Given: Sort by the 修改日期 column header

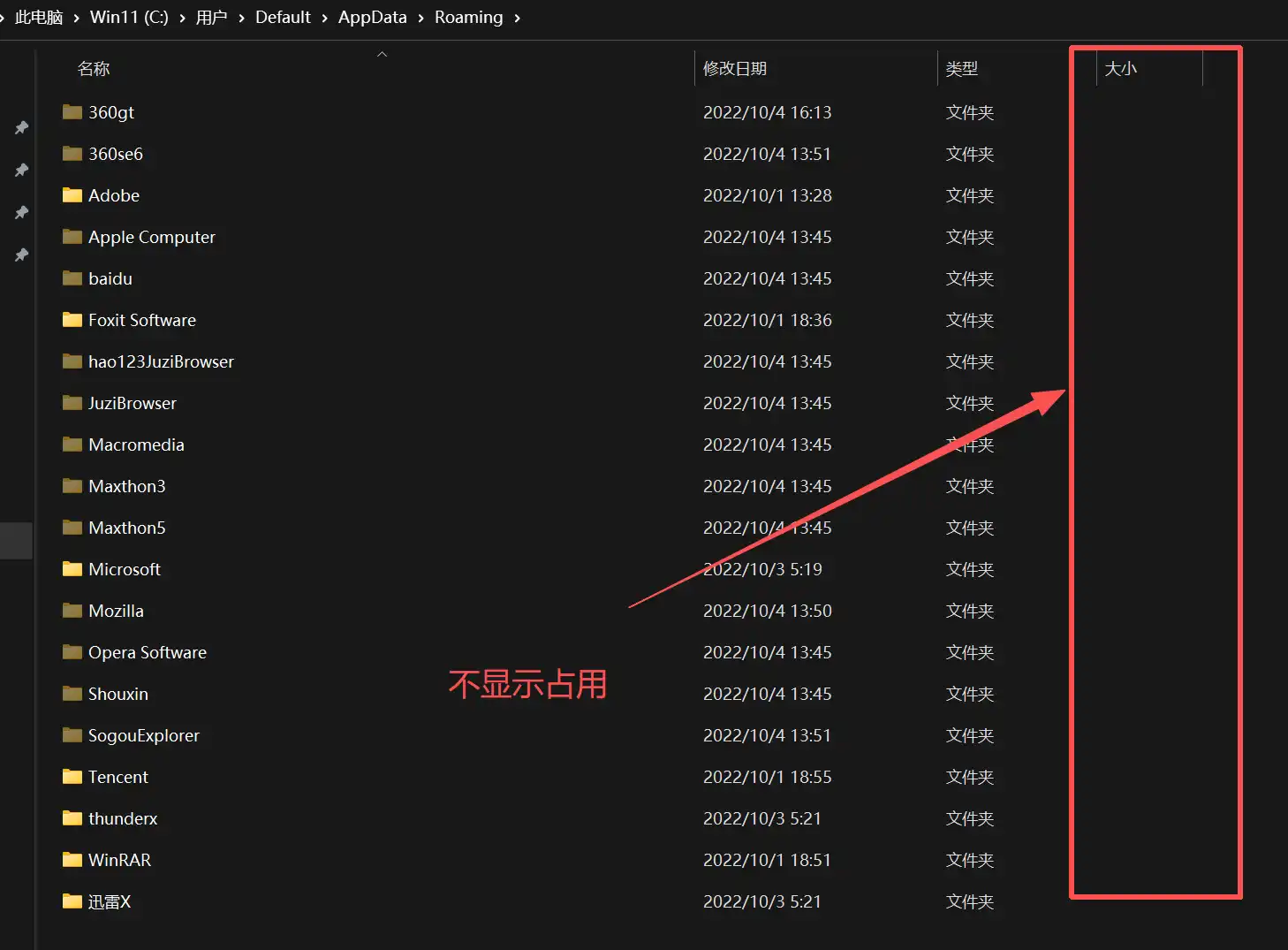Looking at the screenshot, I should [735, 69].
